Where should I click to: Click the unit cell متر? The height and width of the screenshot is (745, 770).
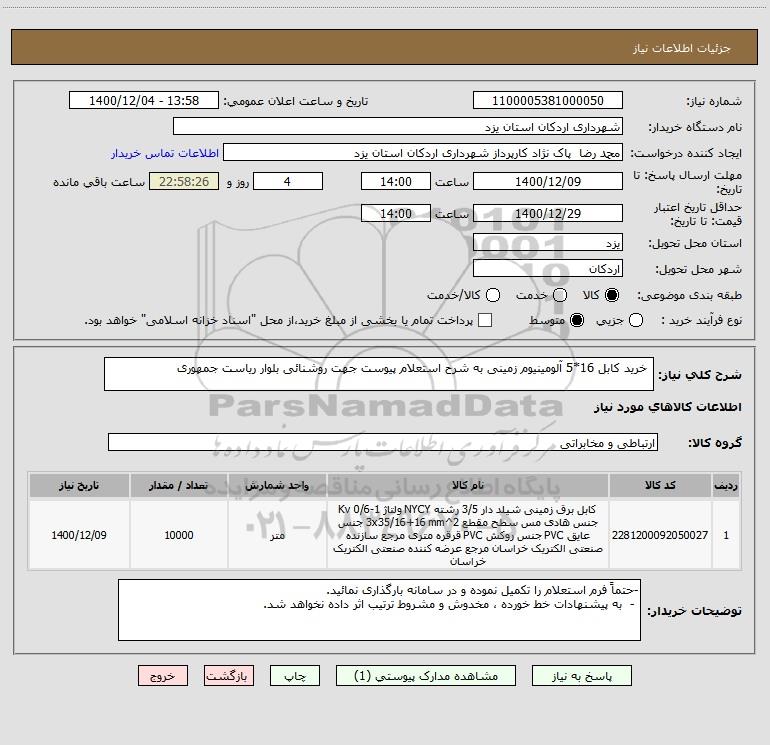[277, 535]
